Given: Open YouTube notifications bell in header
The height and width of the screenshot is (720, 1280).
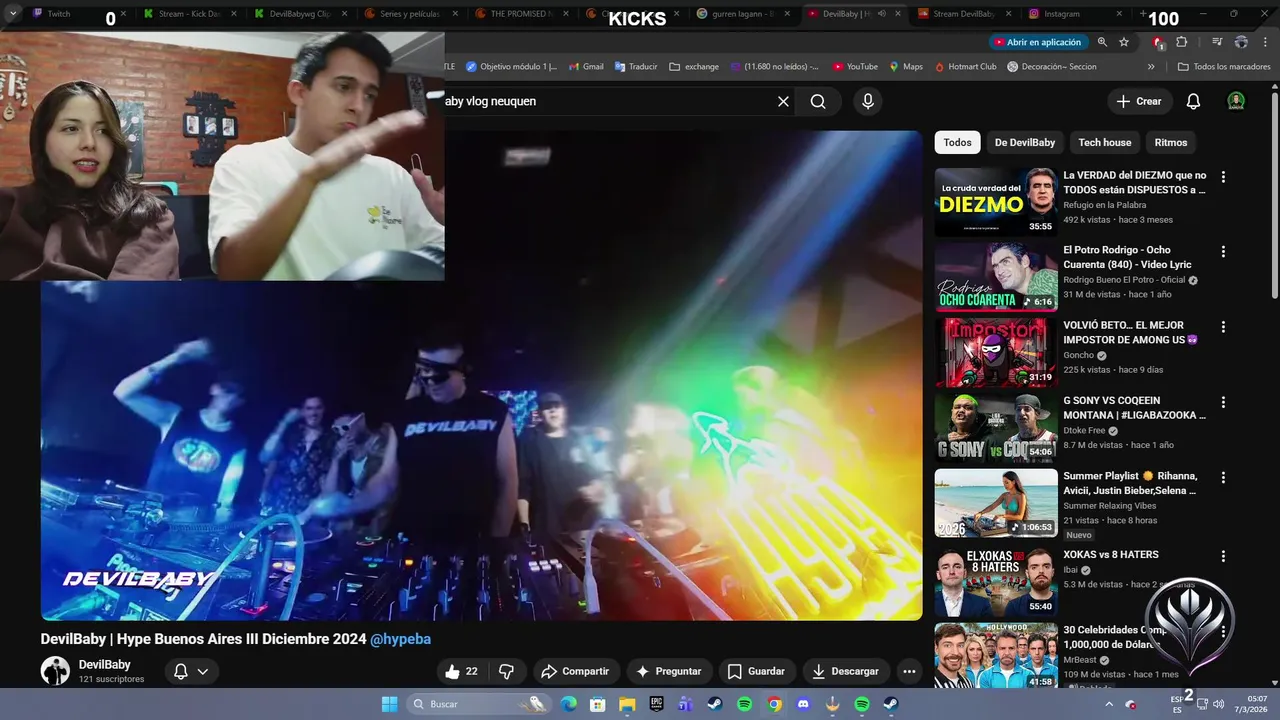Looking at the screenshot, I should (x=1193, y=101).
